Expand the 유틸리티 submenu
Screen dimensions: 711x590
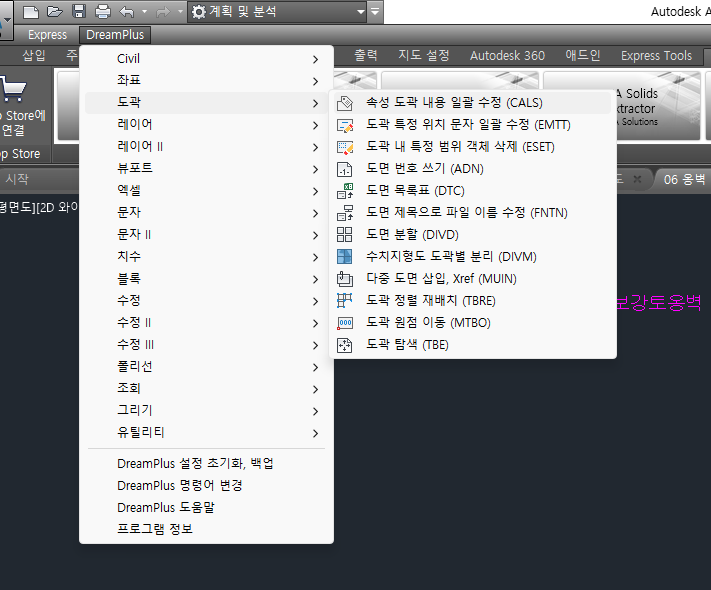[x=206, y=433]
